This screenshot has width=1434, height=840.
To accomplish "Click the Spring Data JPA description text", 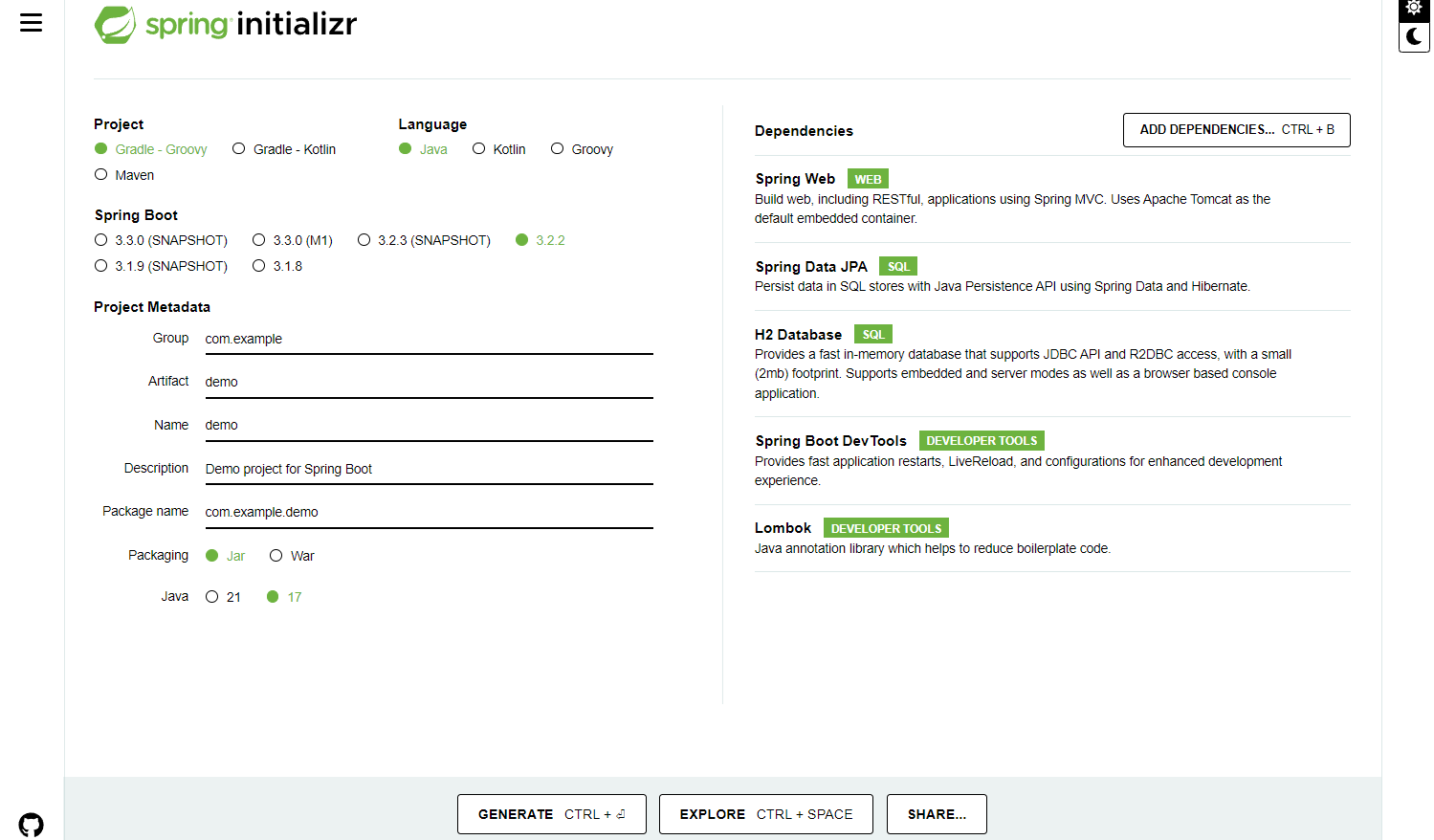I will point(1003,287).
